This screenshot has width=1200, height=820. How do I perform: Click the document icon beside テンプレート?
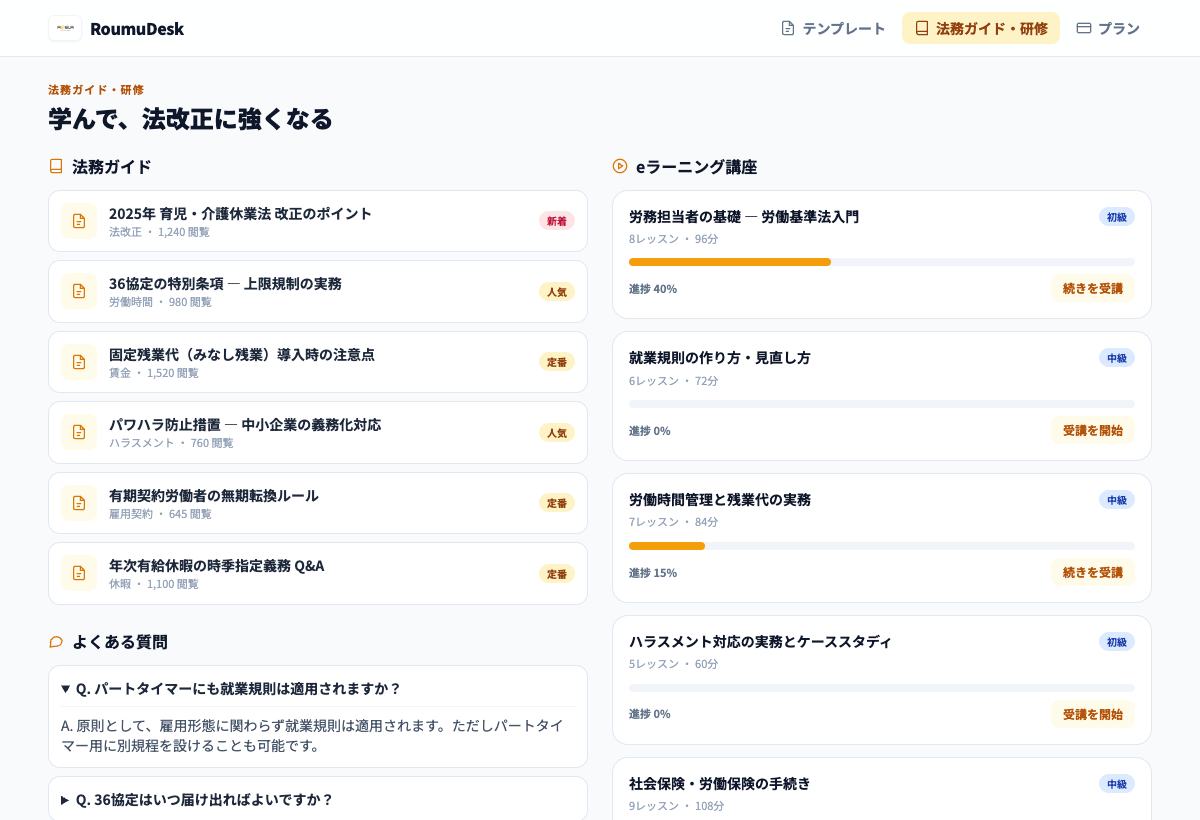pyautogui.click(x=788, y=28)
